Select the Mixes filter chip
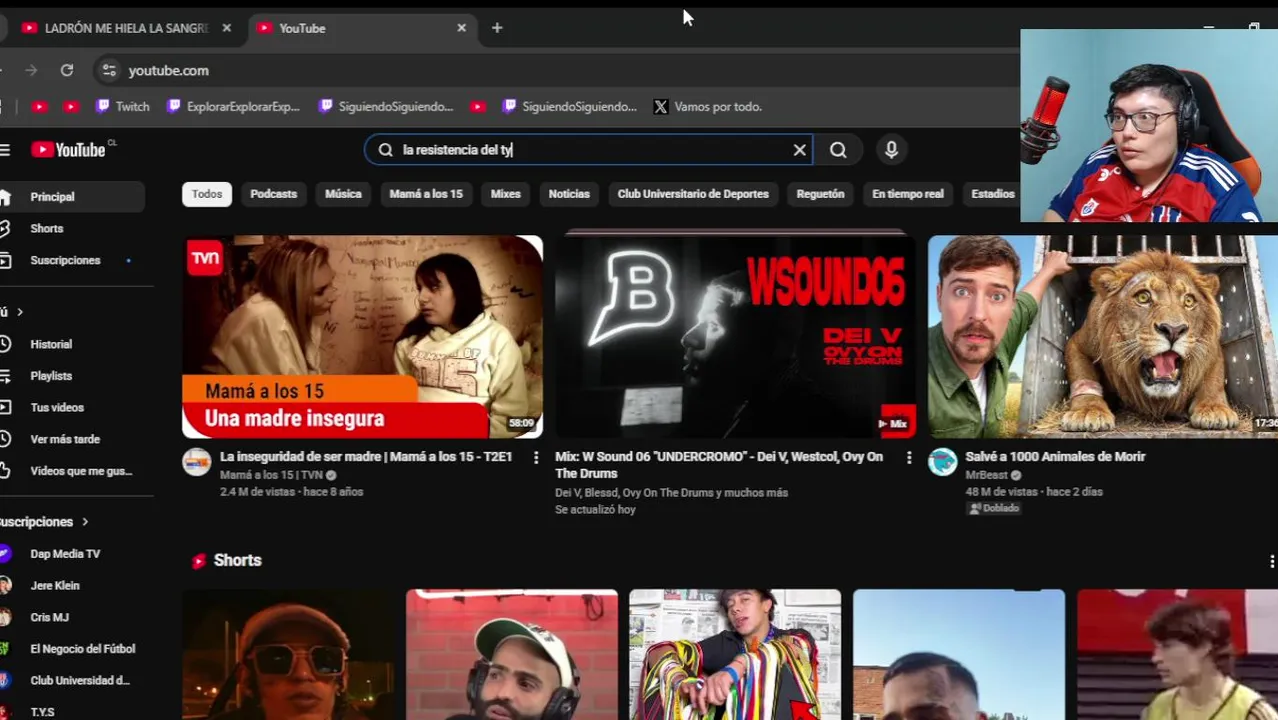1278x720 pixels. point(505,194)
